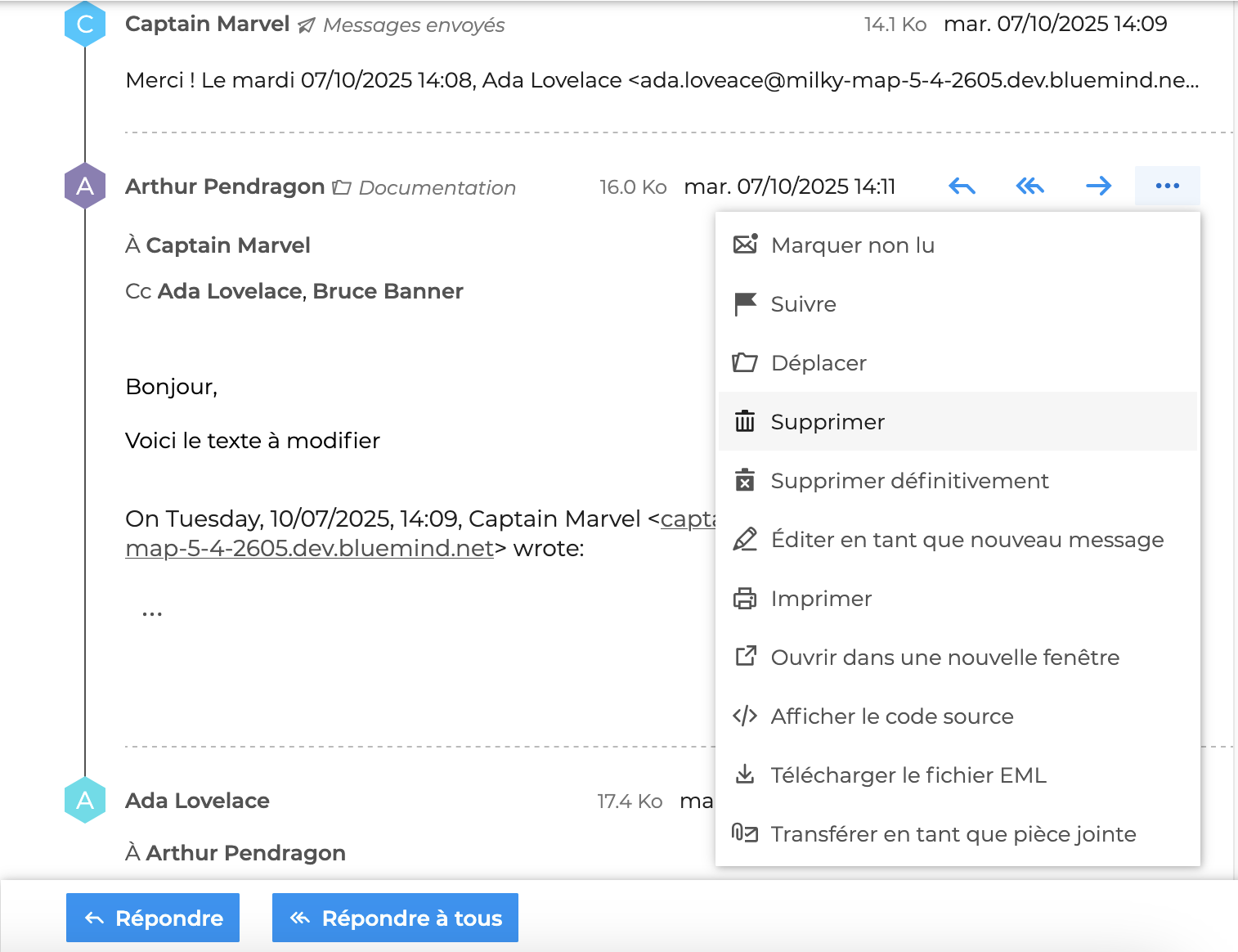Click the reply arrow icon on Arthur's message
The image size is (1238, 952).
[962, 186]
